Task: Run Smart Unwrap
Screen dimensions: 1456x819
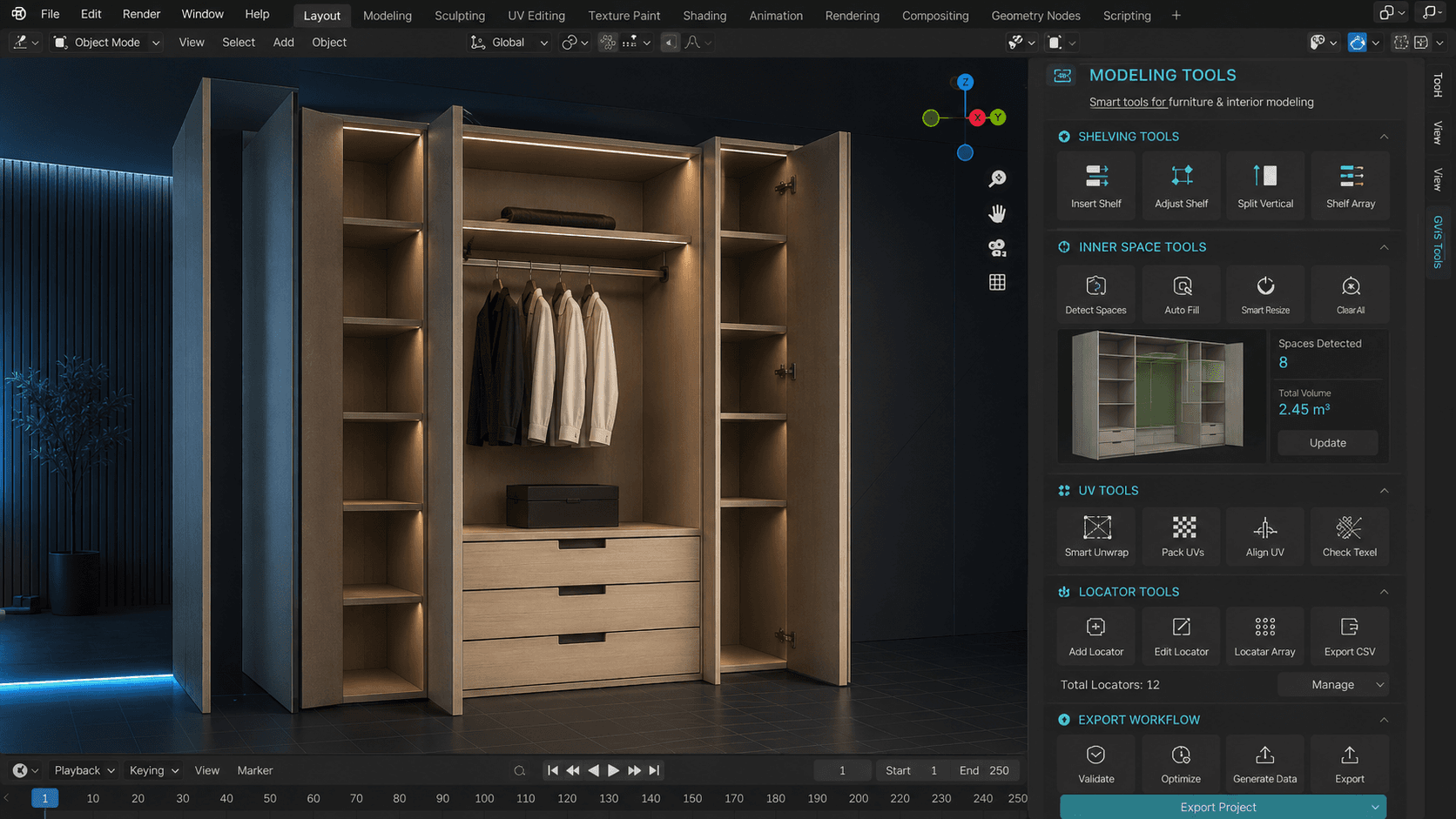Action: click(x=1095, y=536)
